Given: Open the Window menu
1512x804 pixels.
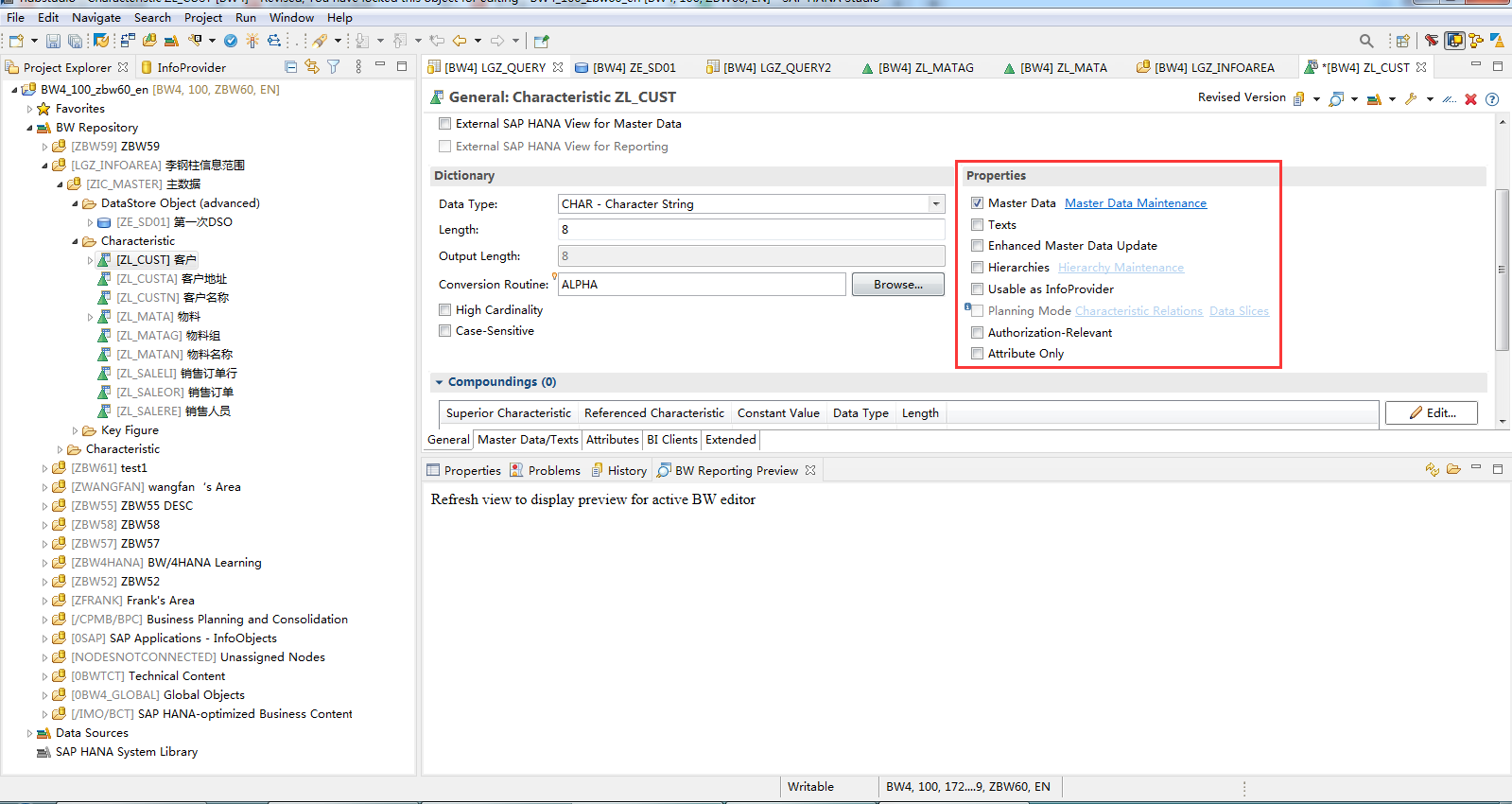Looking at the screenshot, I should pyautogui.click(x=291, y=17).
